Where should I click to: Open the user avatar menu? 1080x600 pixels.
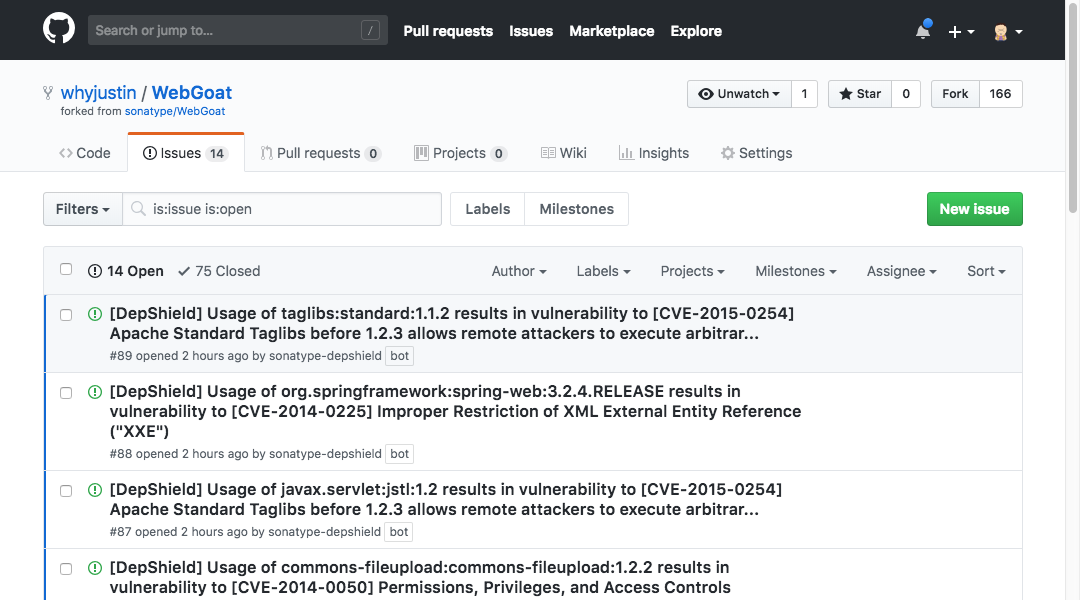pyautogui.click(x=1006, y=31)
